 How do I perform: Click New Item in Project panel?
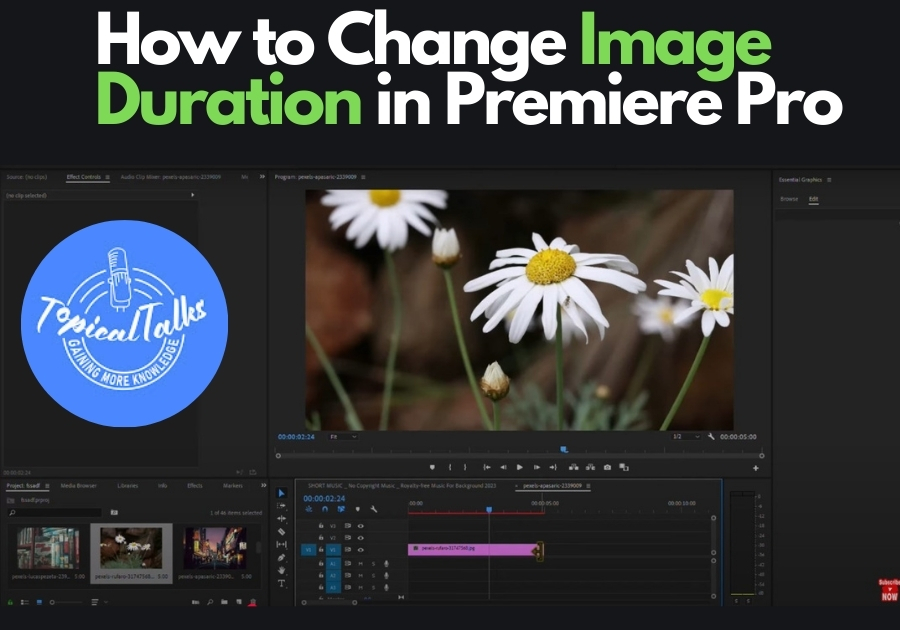pyautogui.click(x=239, y=602)
